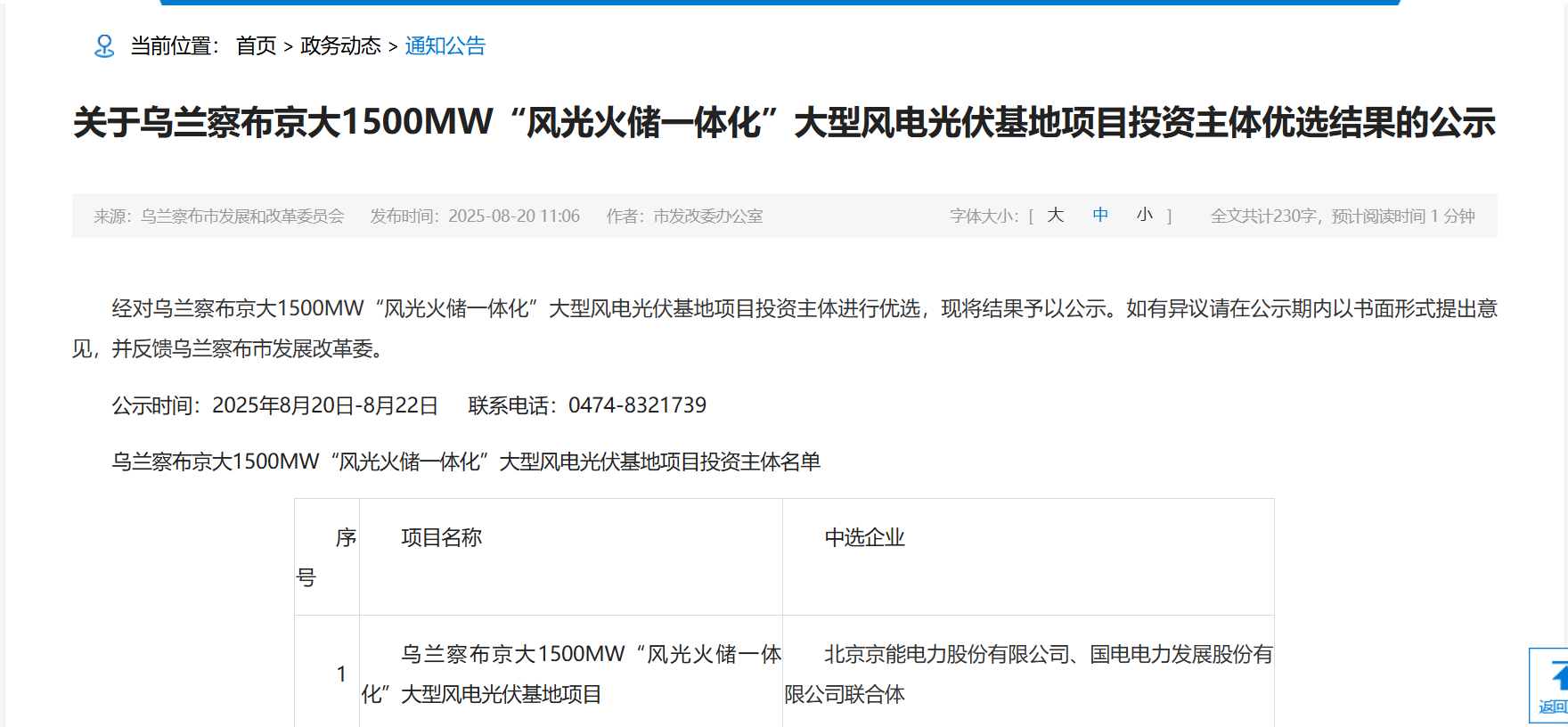Viewport: 1568px width, 727px height.
Task: Click the location pin icon beside 当前位置
Action: (x=104, y=46)
